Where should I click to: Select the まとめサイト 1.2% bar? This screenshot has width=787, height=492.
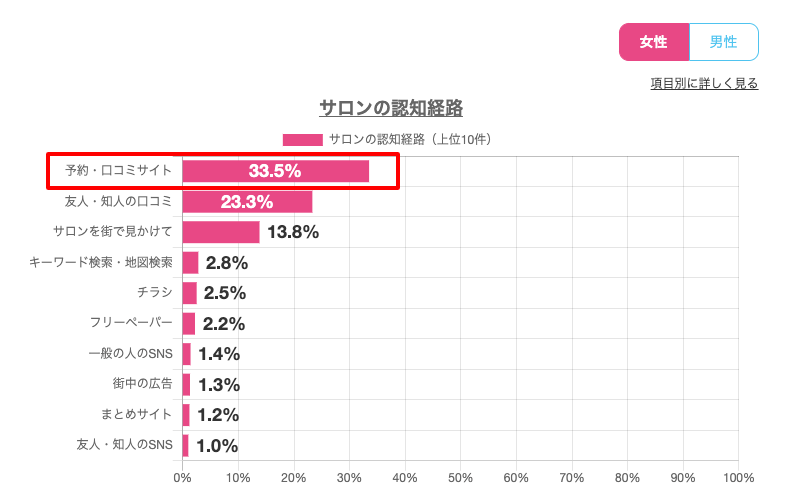tap(186, 415)
